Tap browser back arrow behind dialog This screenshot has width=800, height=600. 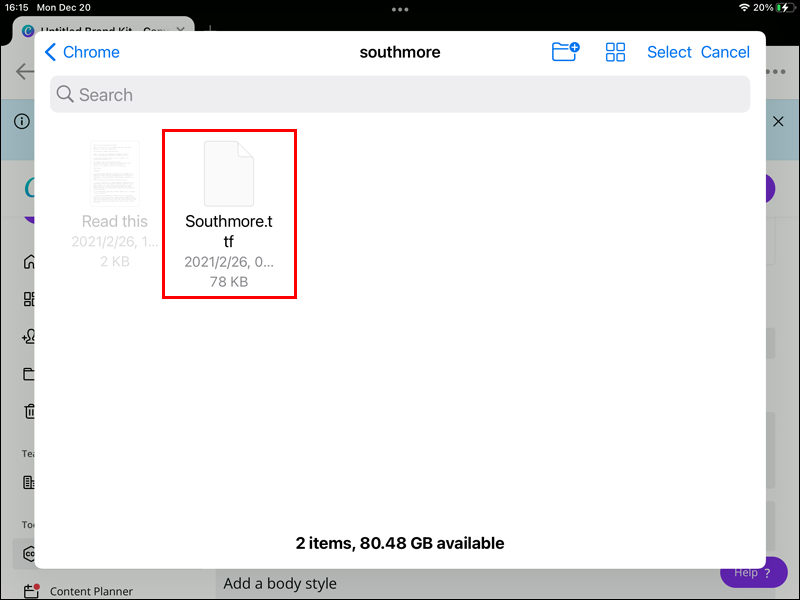point(24,71)
